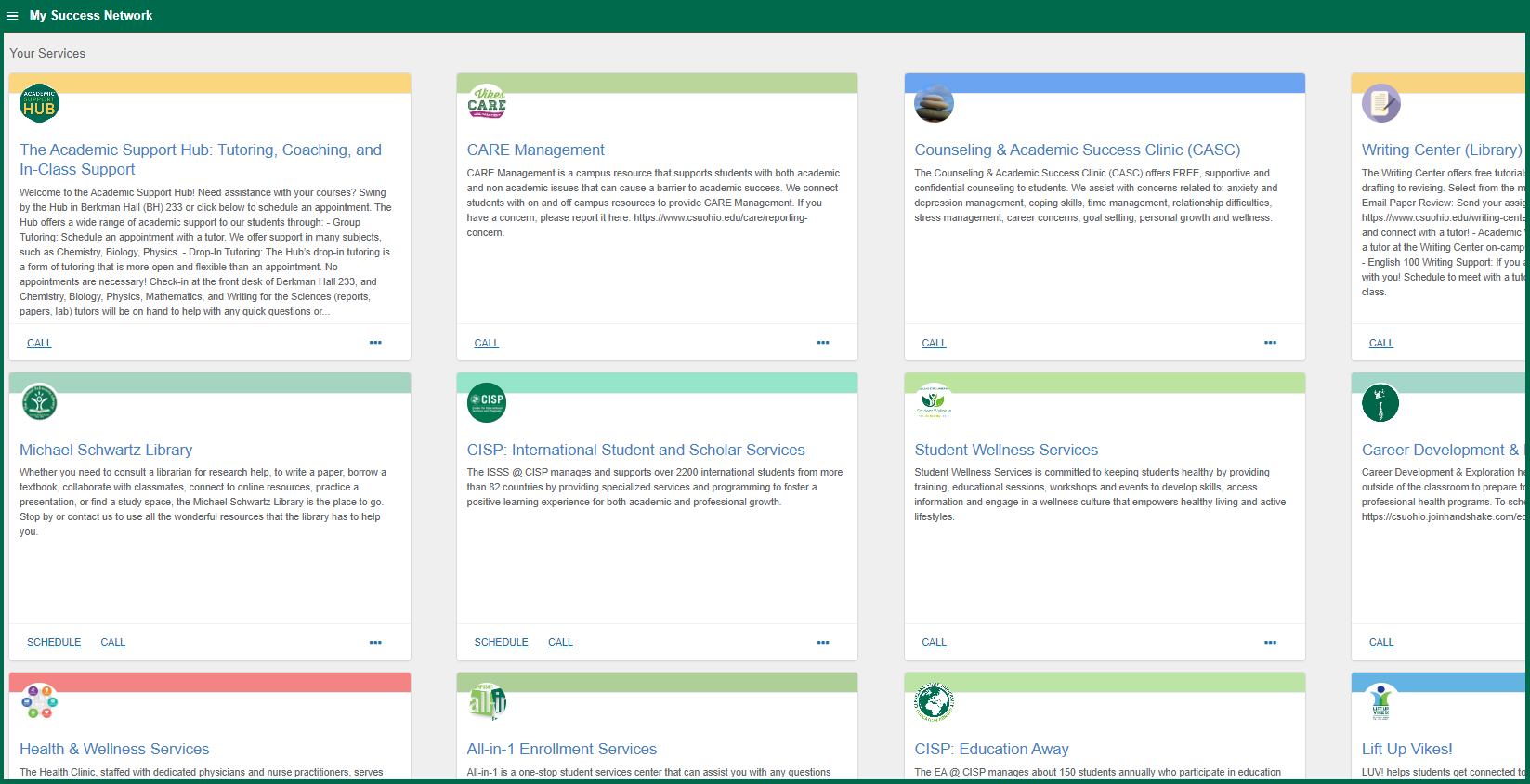Open more options for Michael Schwartz Library card
The image size is (1530, 784).
coord(375,643)
